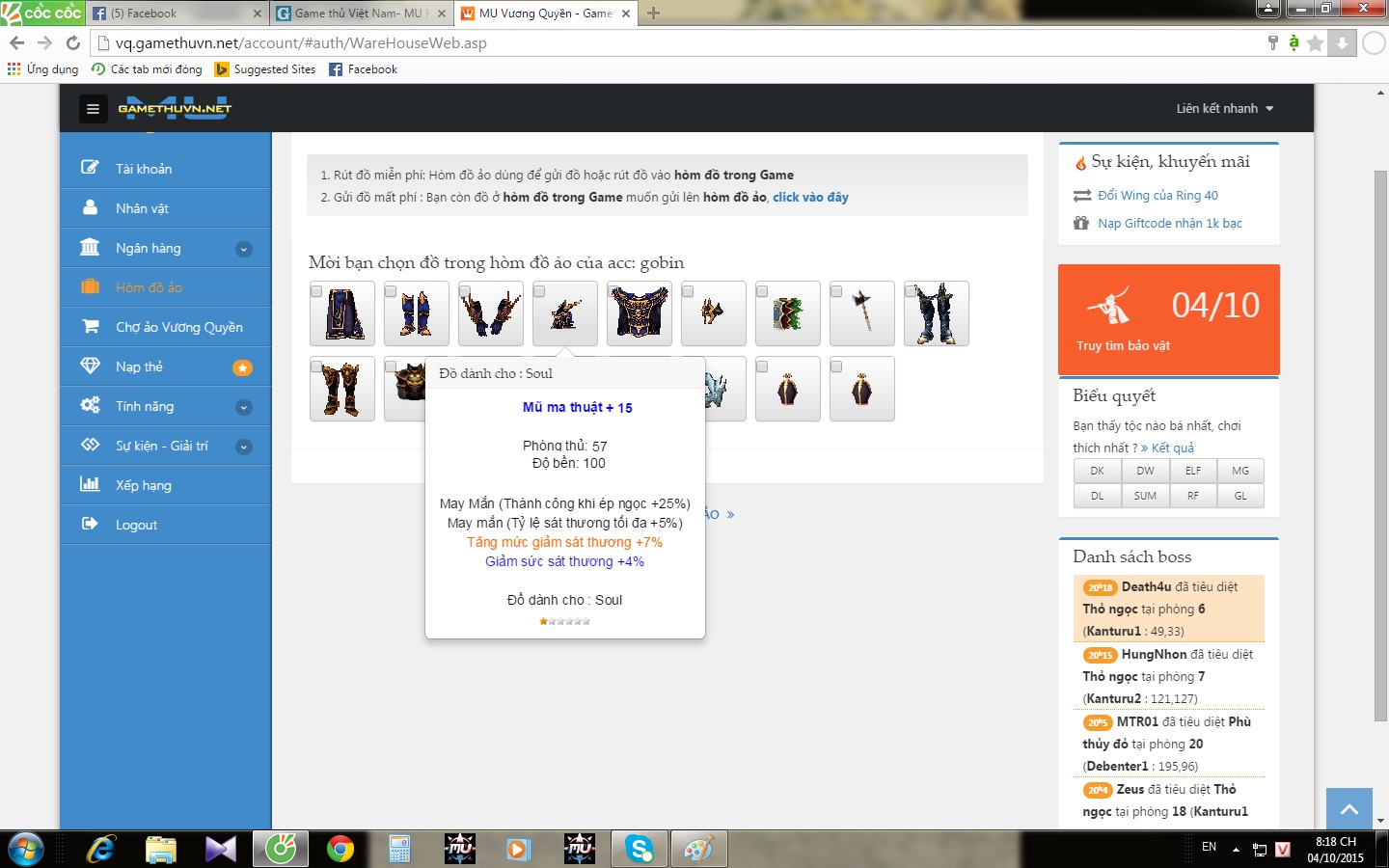This screenshot has width=1389, height=868.
Task: Vote DK in the poll
Action: (x=1098, y=471)
